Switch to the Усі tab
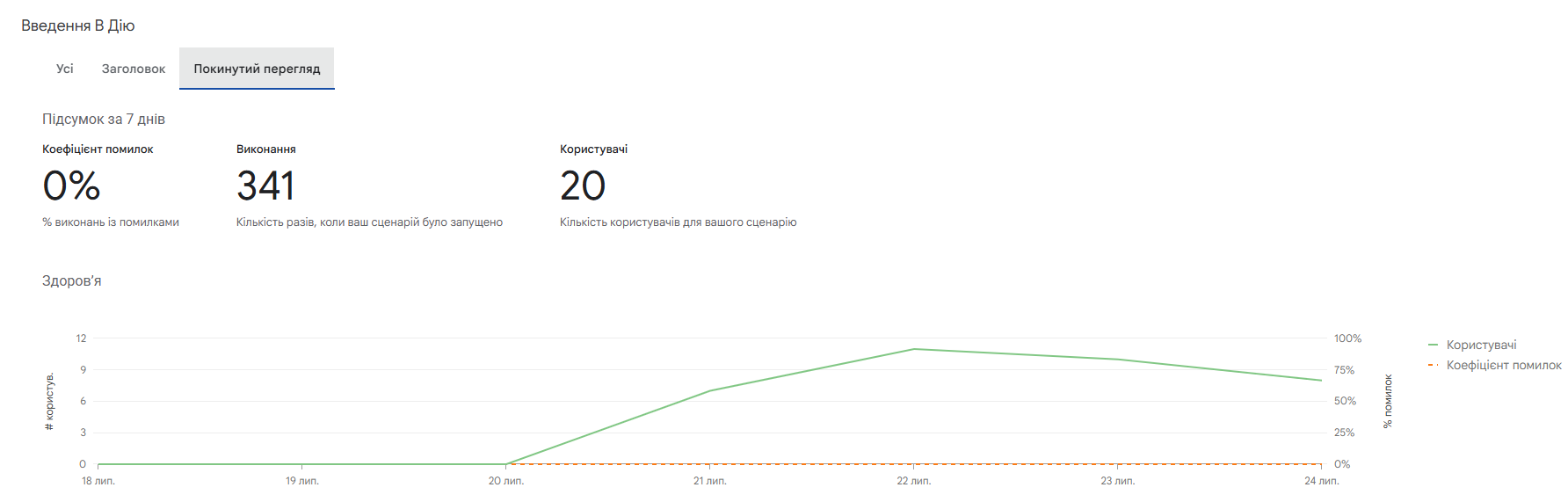This screenshot has height=502, width=1568. [x=65, y=69]
